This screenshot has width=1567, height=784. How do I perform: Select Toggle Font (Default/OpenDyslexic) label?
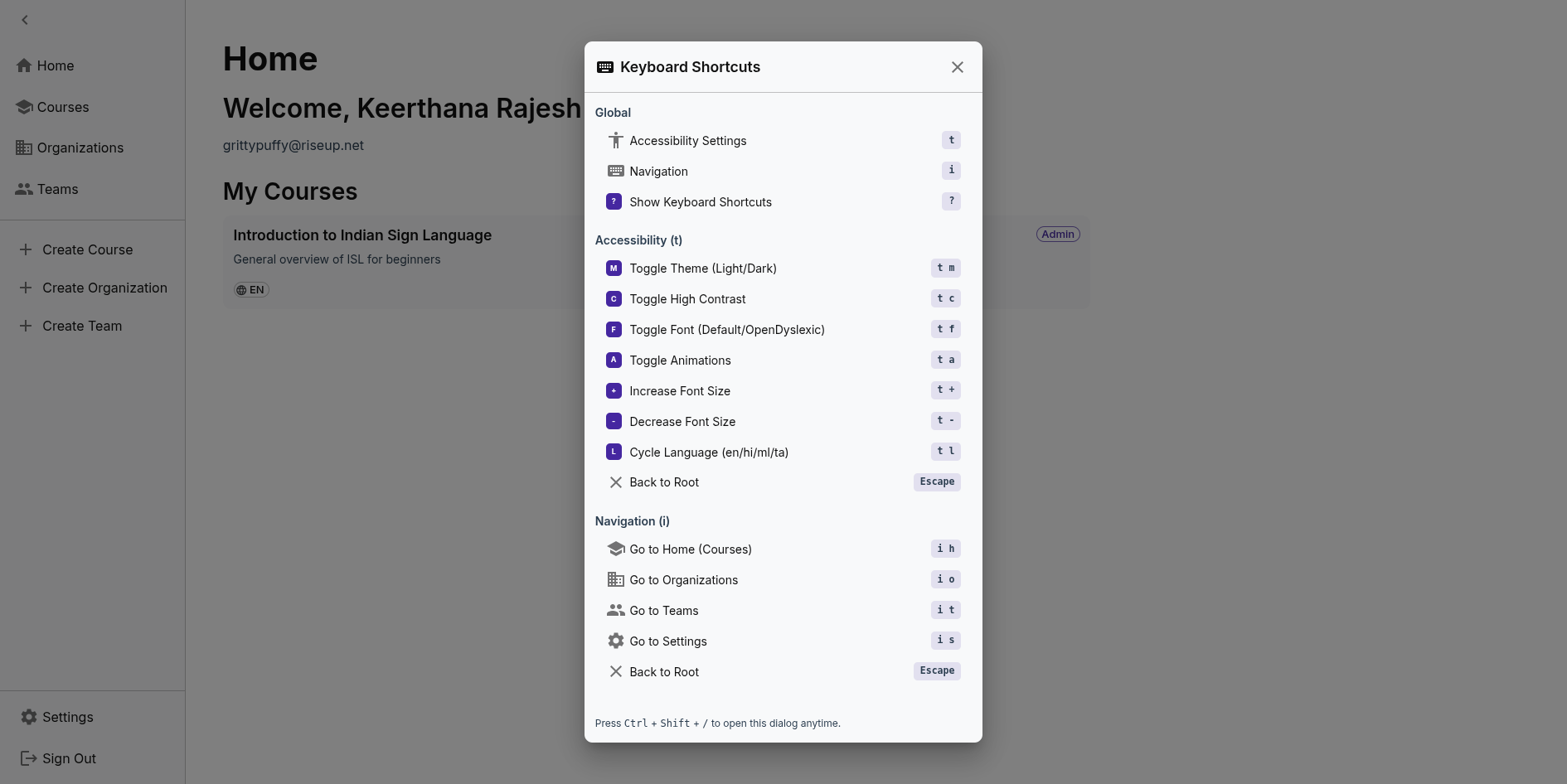tap(727, 330)
